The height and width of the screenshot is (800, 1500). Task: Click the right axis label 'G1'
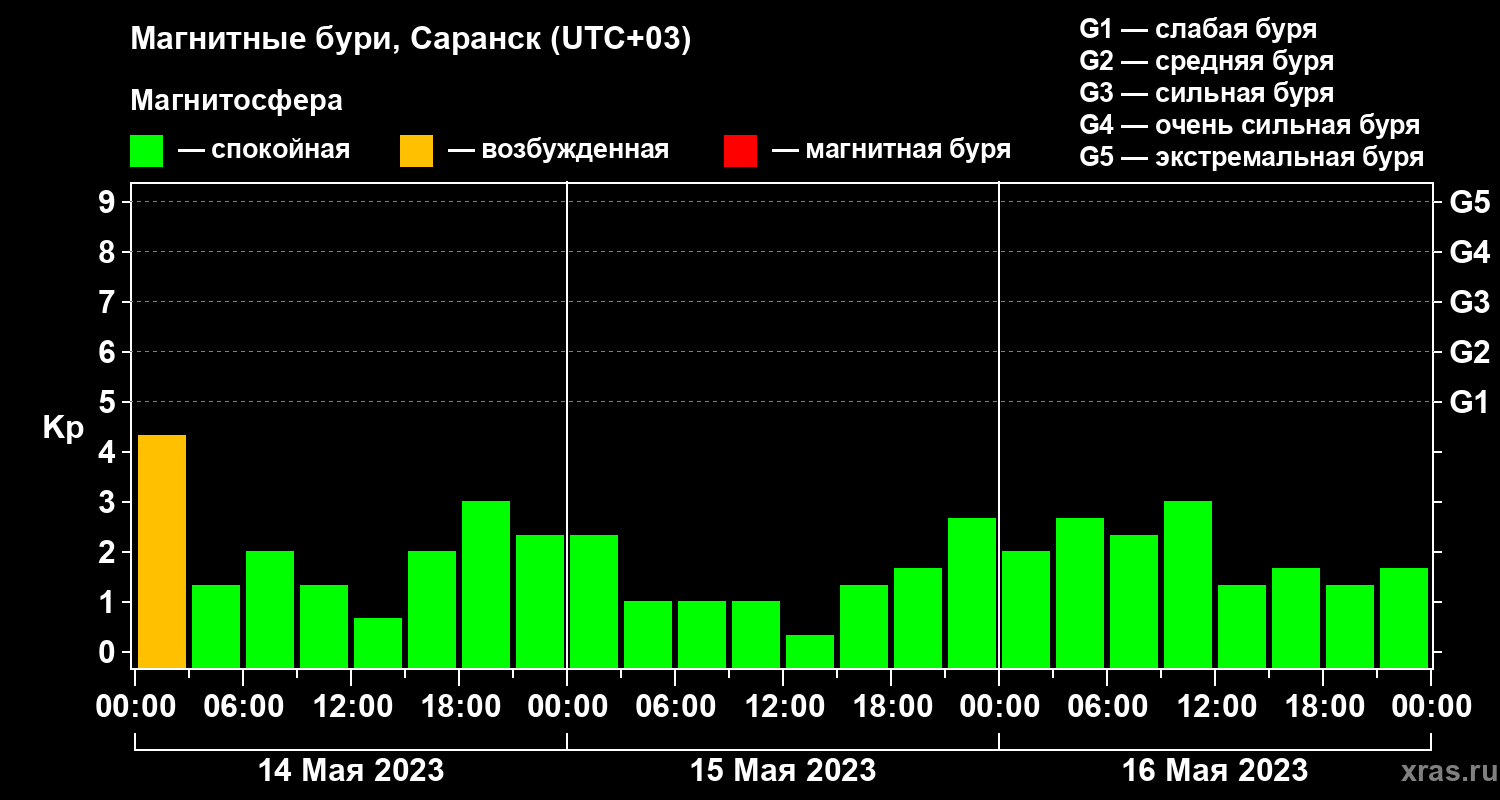(x=1469, y=402)
